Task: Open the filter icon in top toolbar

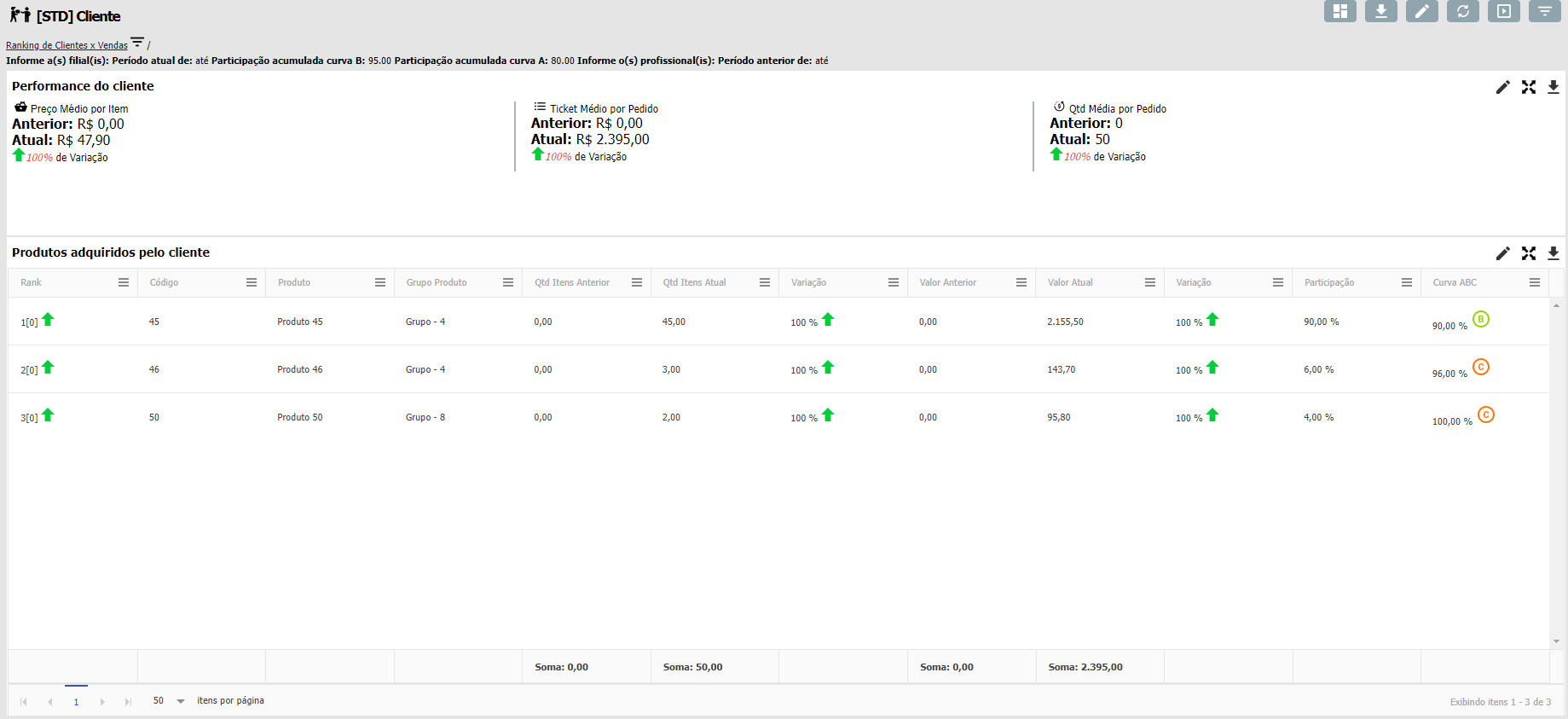Action: coord(1544,11)
